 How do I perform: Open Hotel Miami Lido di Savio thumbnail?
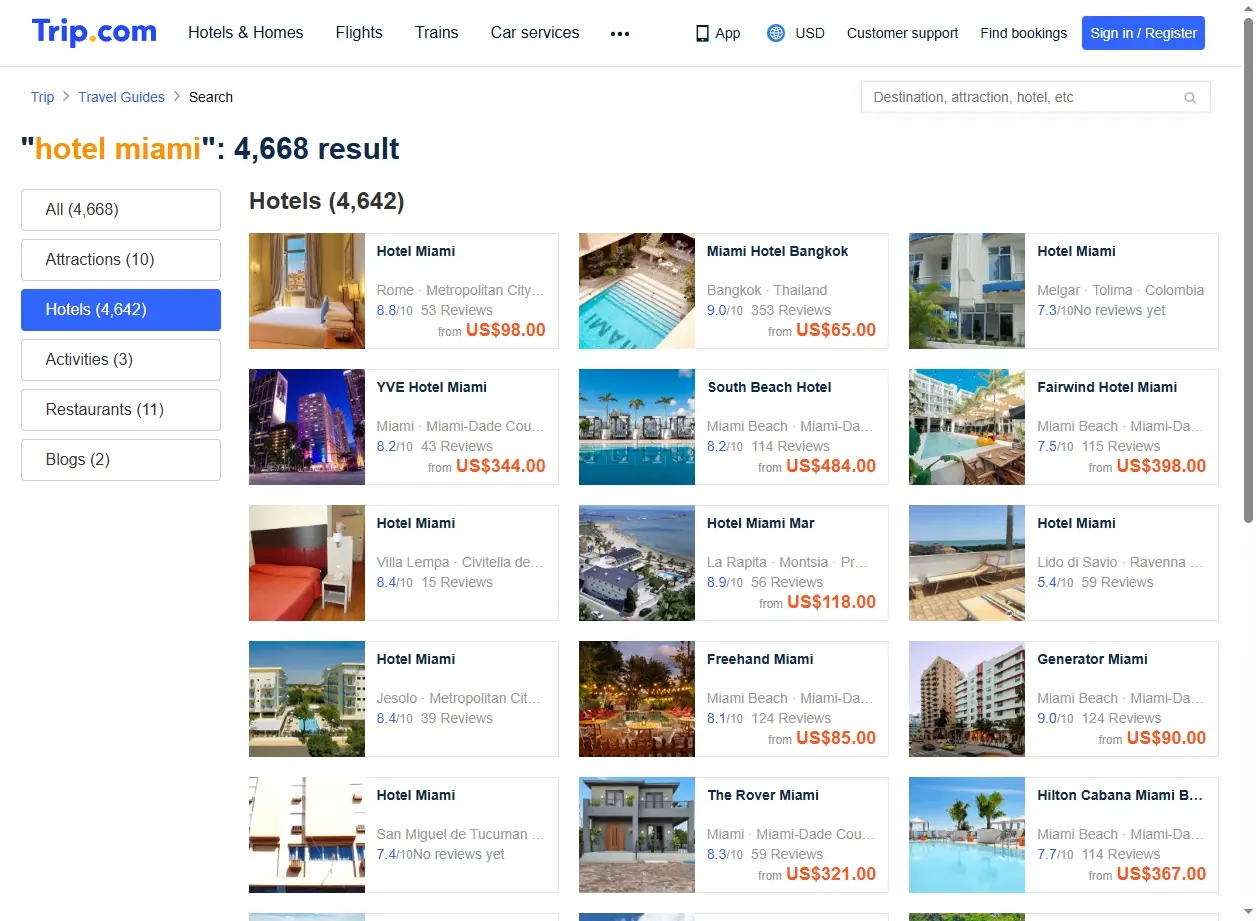pos(967,563)
